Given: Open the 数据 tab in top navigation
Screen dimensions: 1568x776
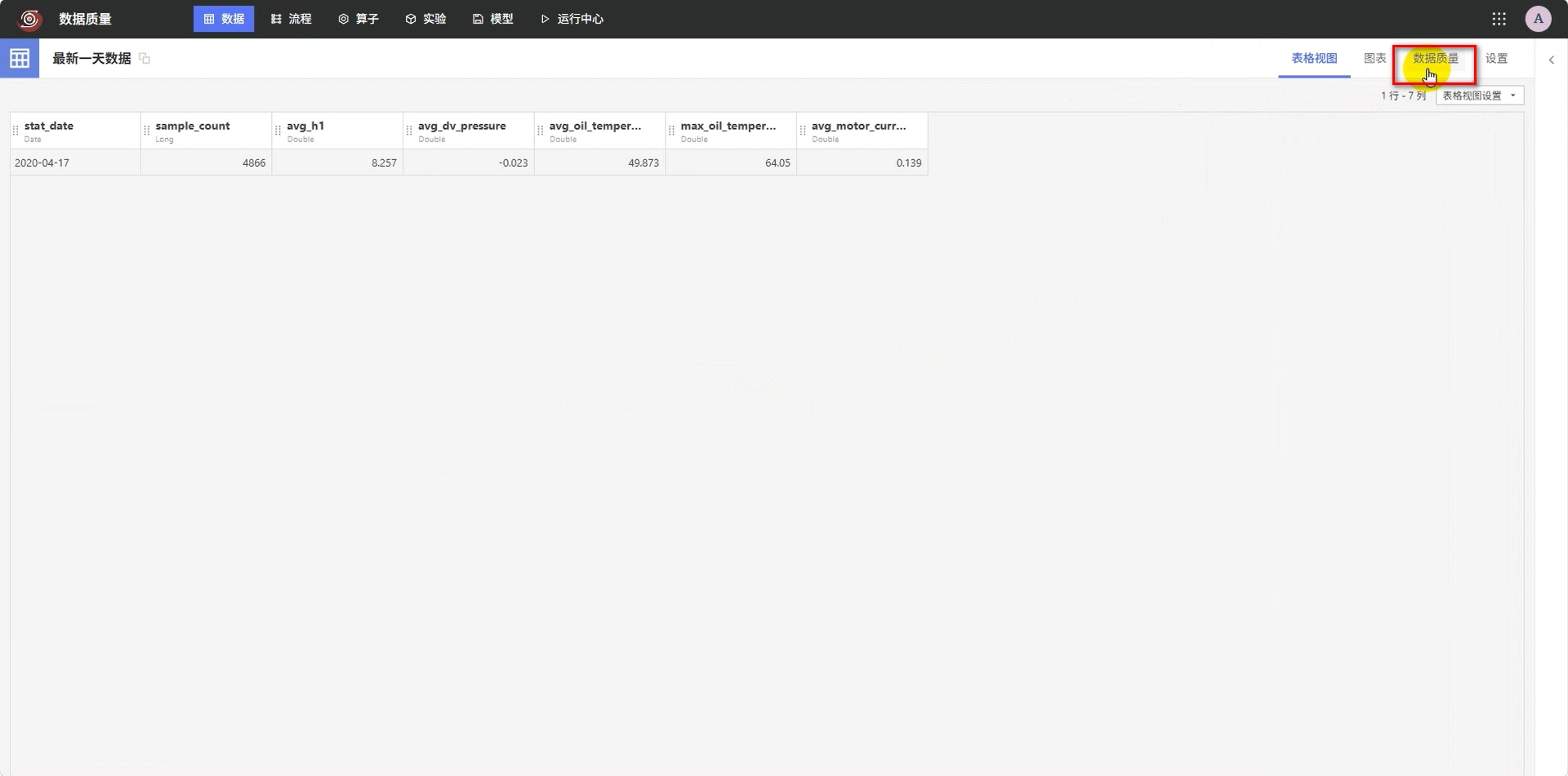Looking at the screenshot, I should coord(224,19).
